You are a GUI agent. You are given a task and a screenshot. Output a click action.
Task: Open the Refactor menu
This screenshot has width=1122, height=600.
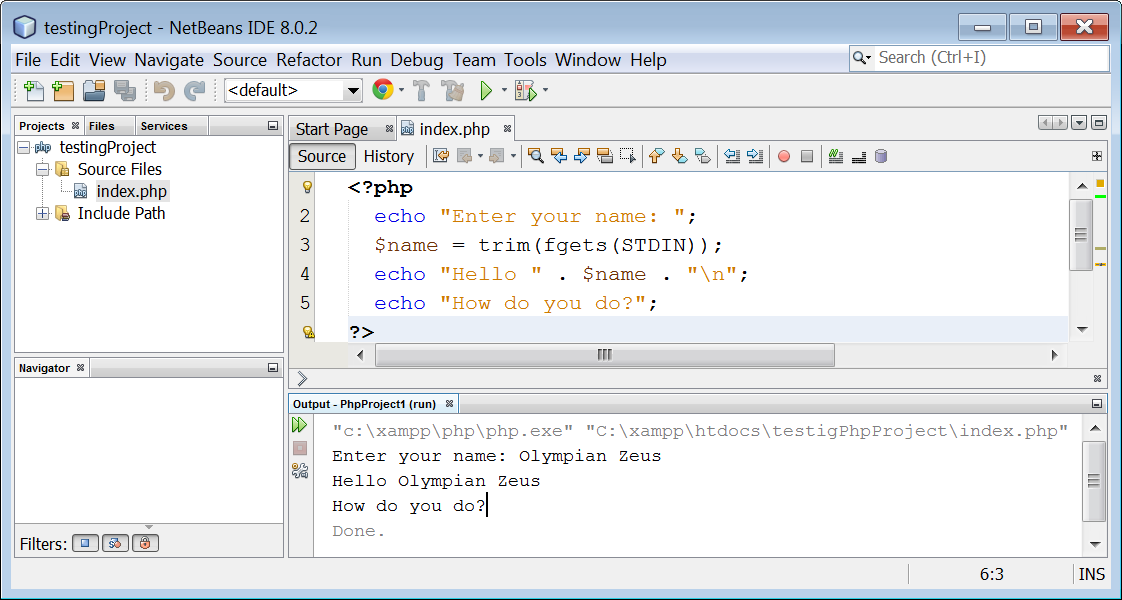[309, 60]
